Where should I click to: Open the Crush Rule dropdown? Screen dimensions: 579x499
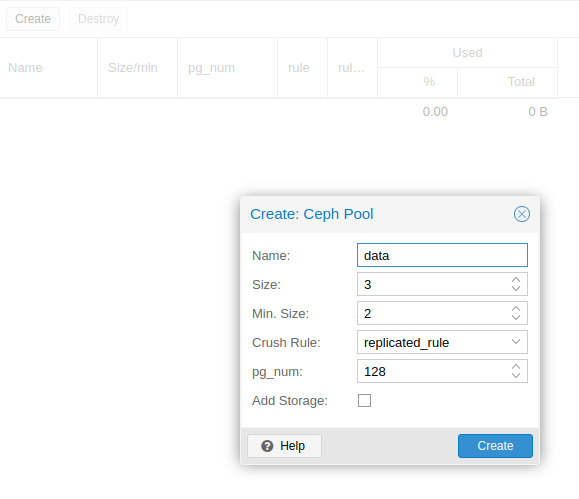(516, 342)
